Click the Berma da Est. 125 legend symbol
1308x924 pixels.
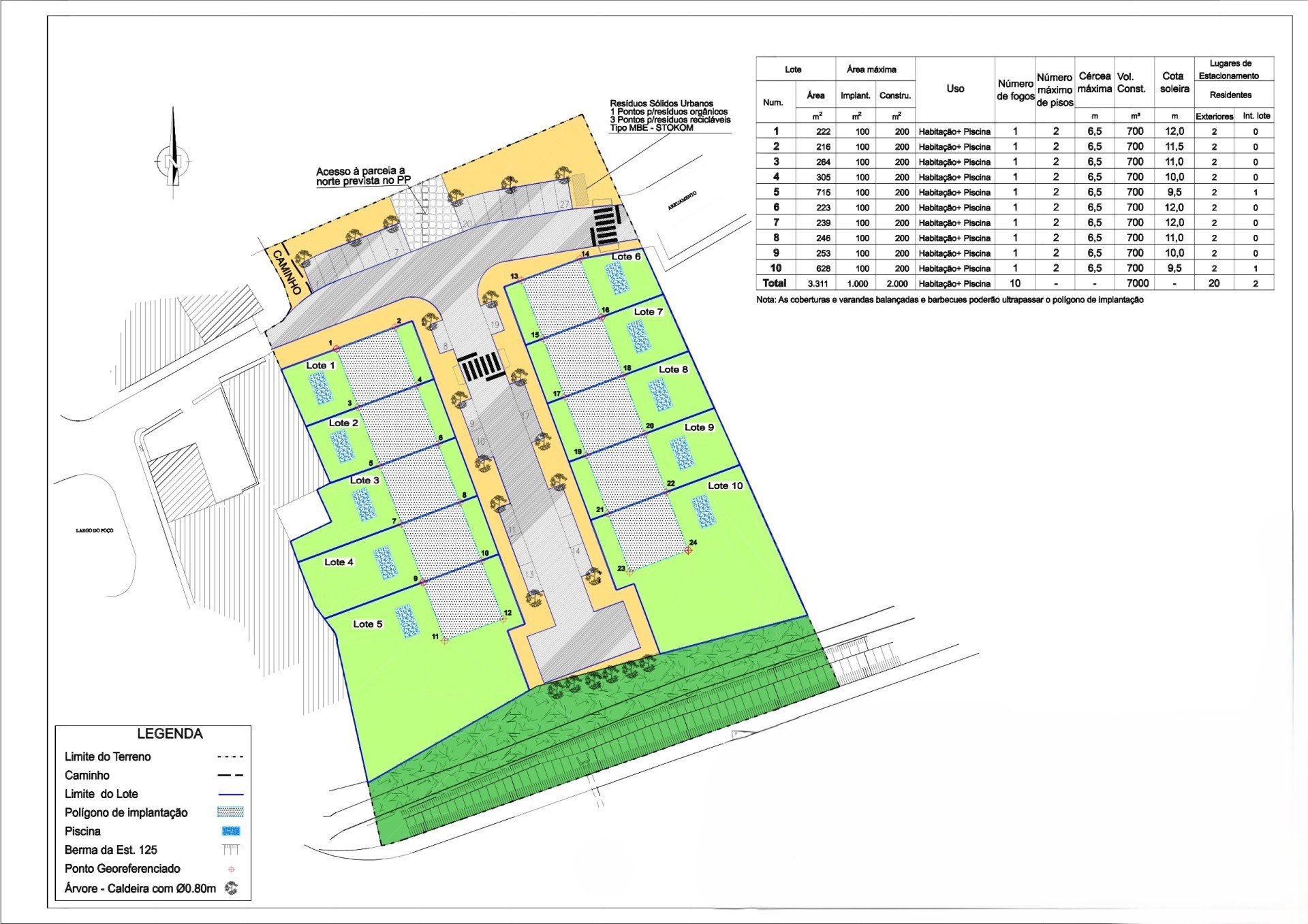point(231,850)
